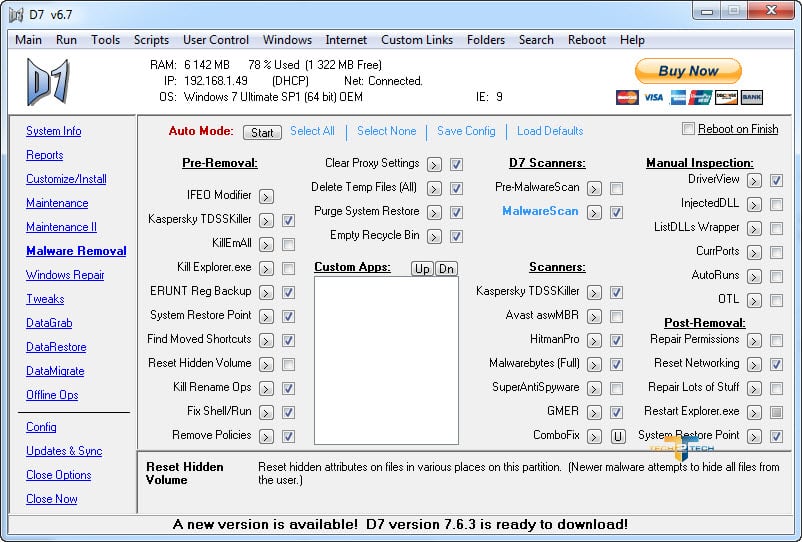Run Find Moved Shortcuts arrow button
The image size is (802, 542).
coord(266,341)
